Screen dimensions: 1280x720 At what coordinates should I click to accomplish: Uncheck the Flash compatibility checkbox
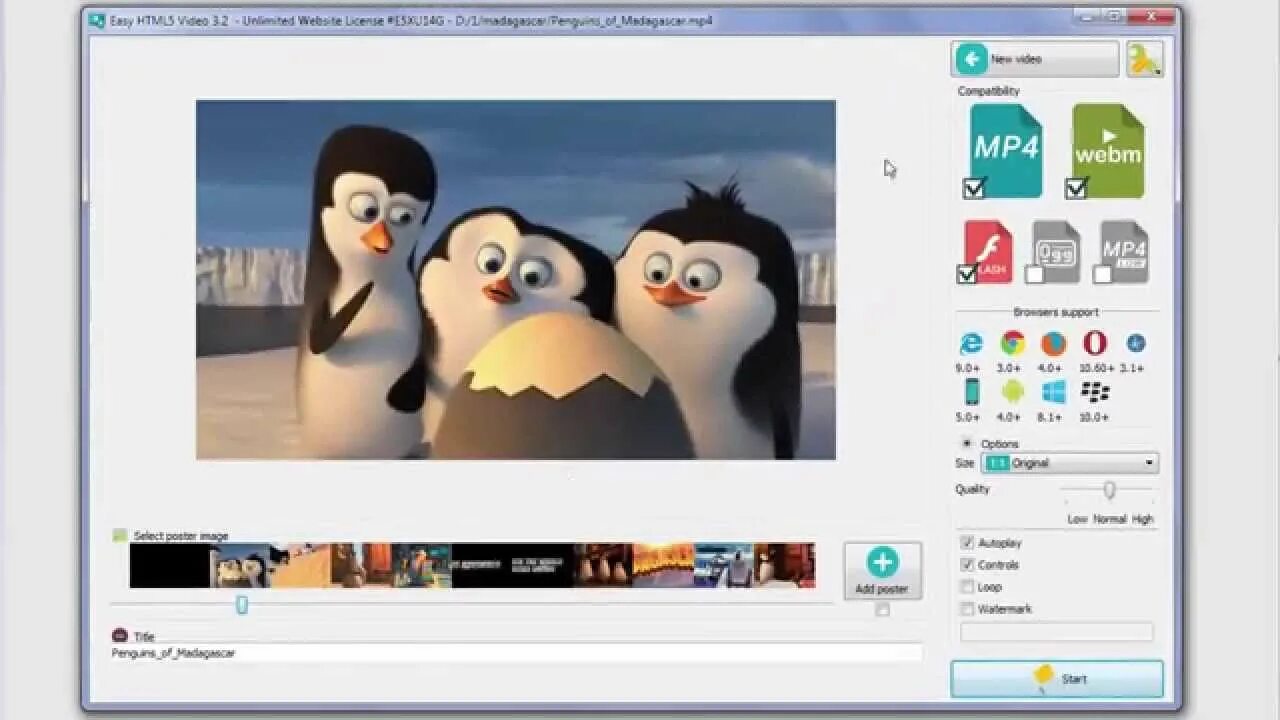[967, 274]
